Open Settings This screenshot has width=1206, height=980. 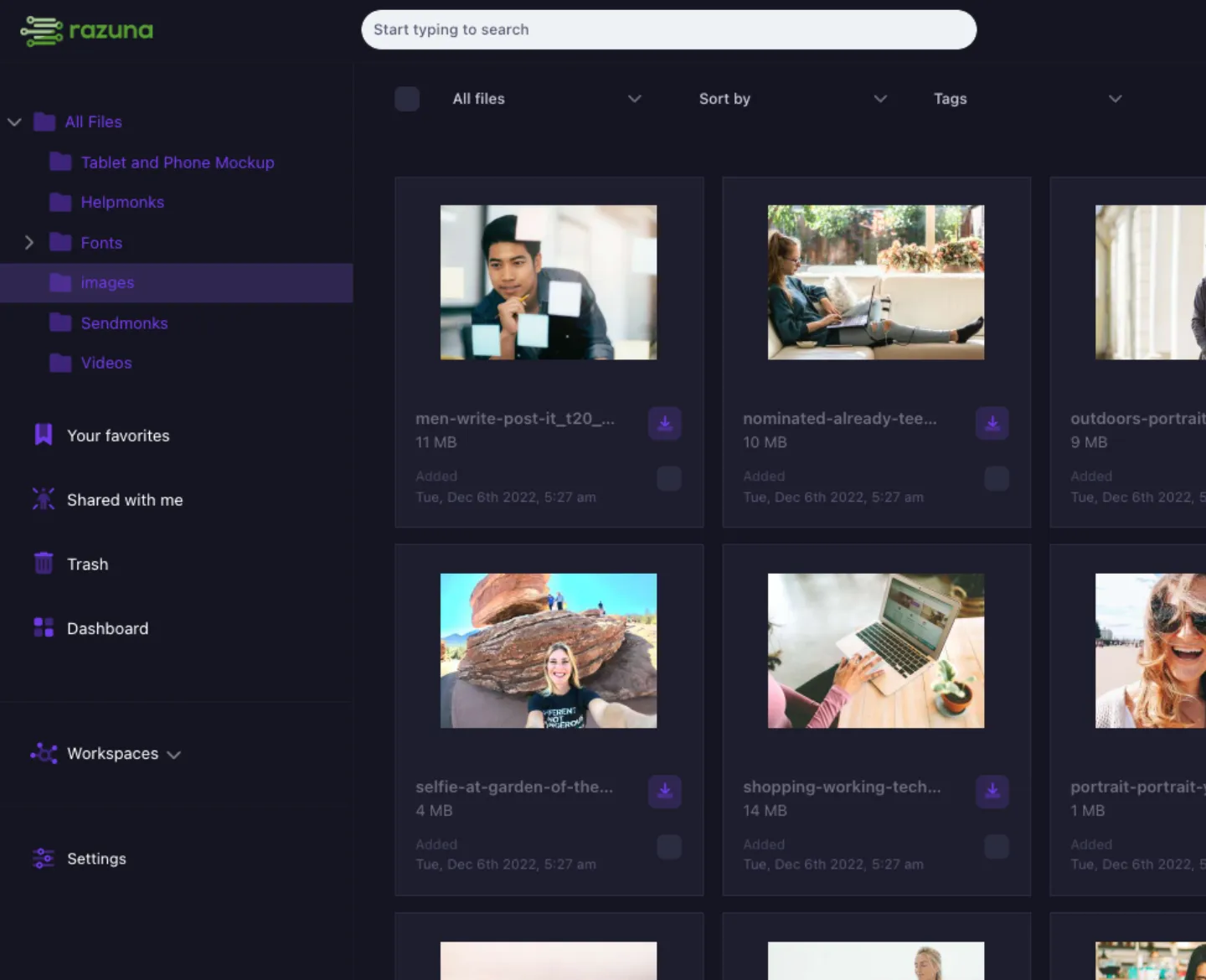[x=96, y=859]
